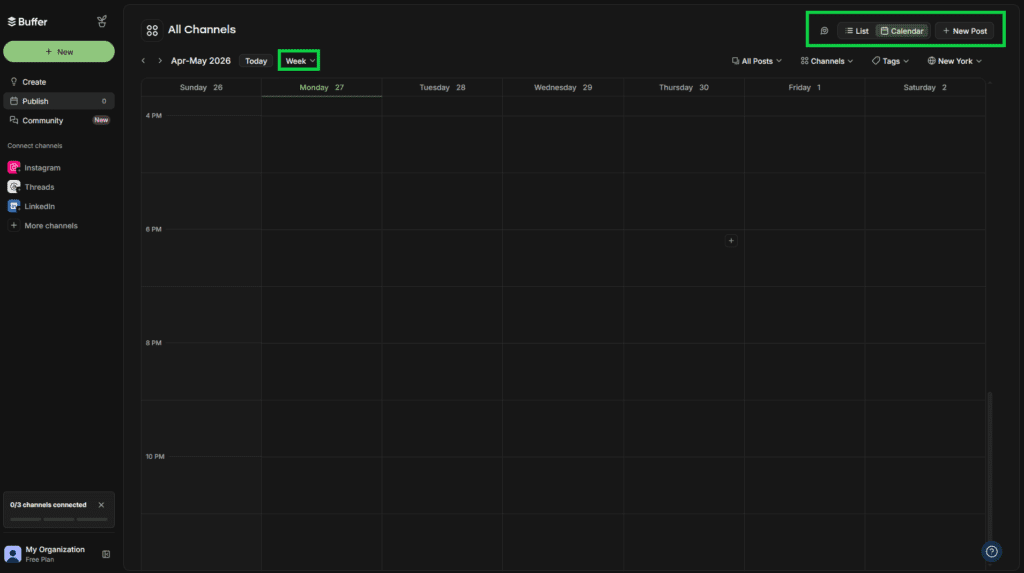
Task: Select the Saturday 2 column header
Action: pyautogui.click(x=925, y=88)
